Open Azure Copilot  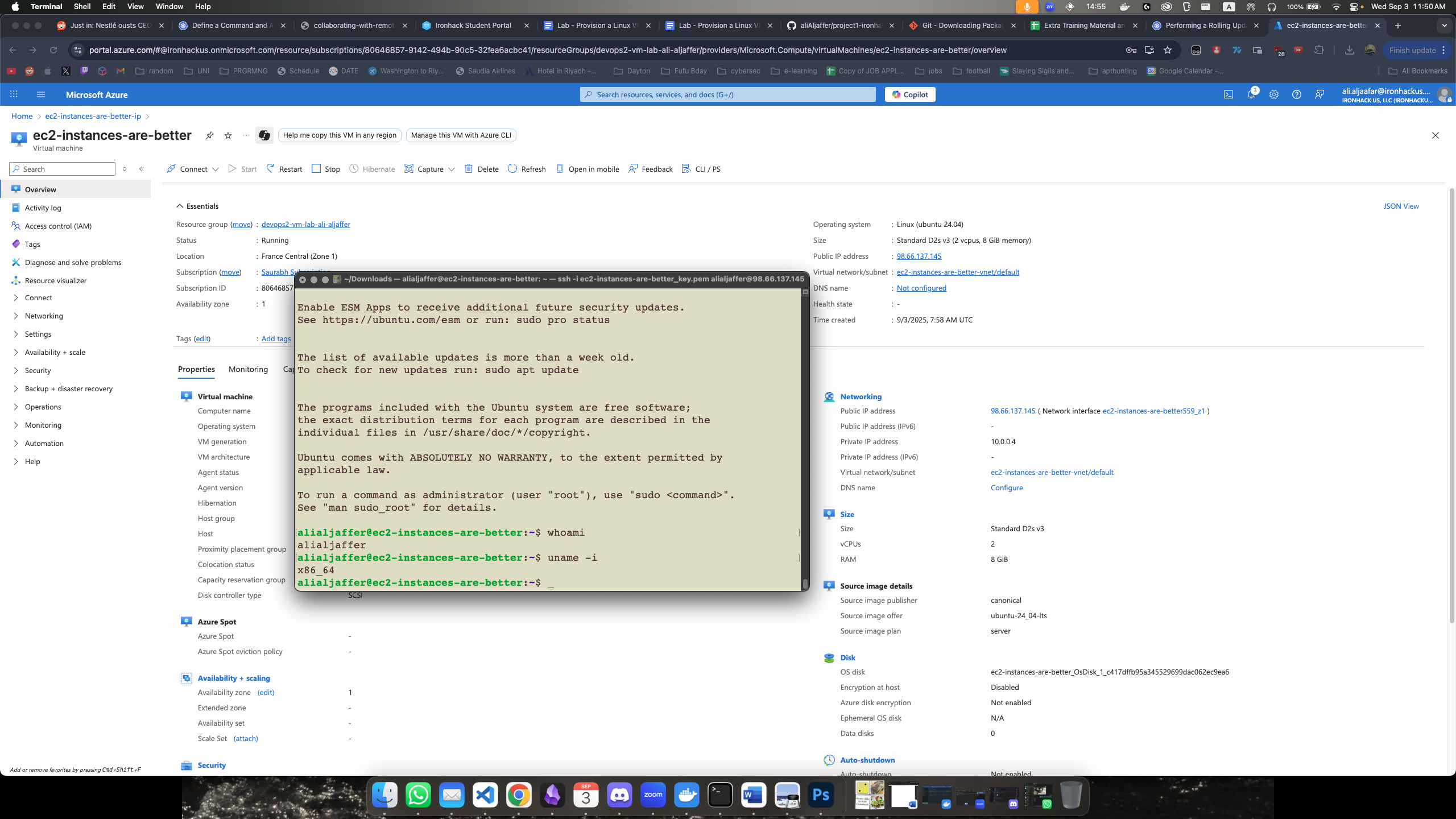(909, 94)
